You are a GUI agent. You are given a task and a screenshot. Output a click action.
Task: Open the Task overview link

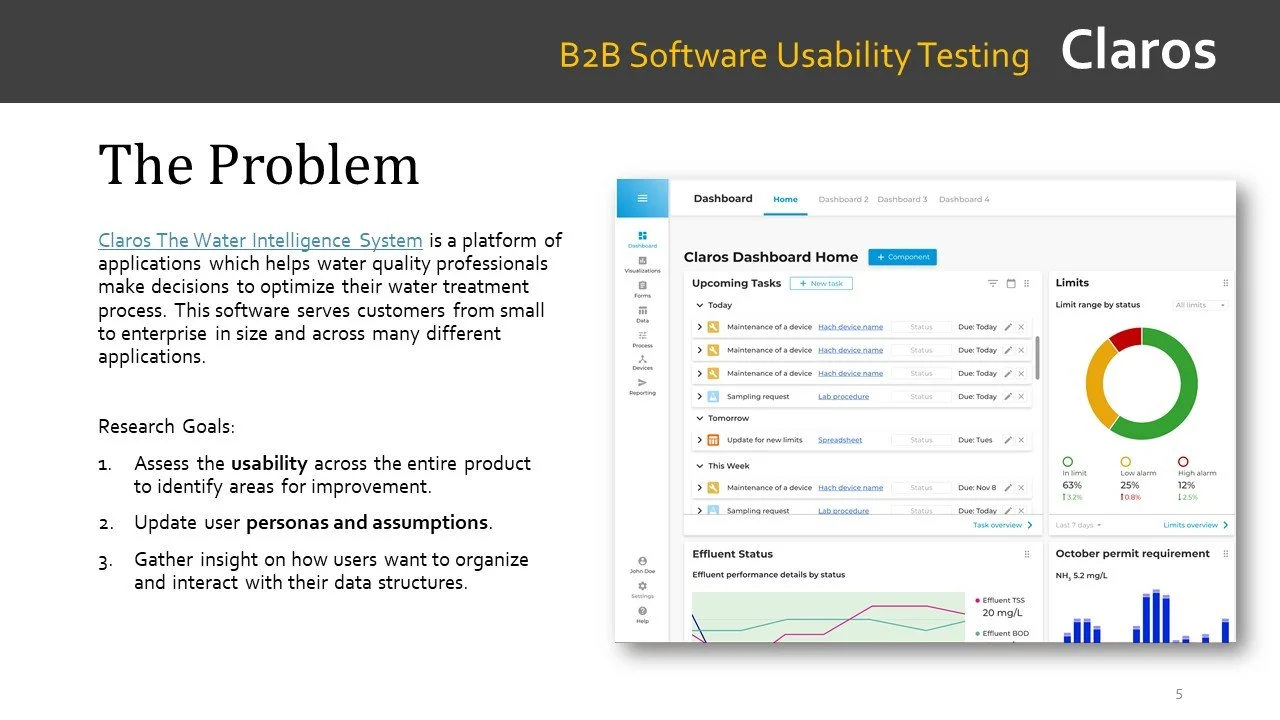click(x=997, y=525)
